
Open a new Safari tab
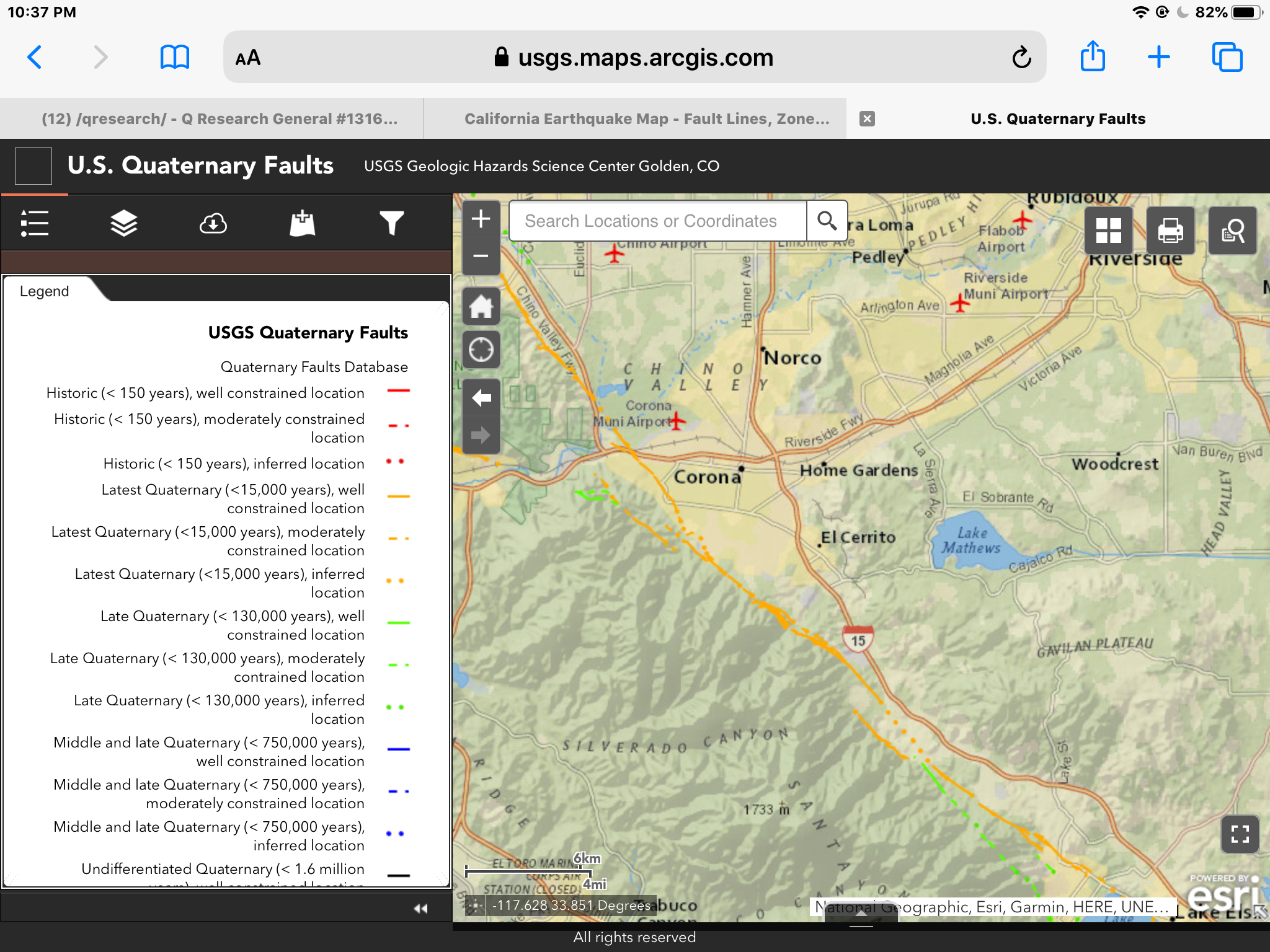tap(1159, 58)
